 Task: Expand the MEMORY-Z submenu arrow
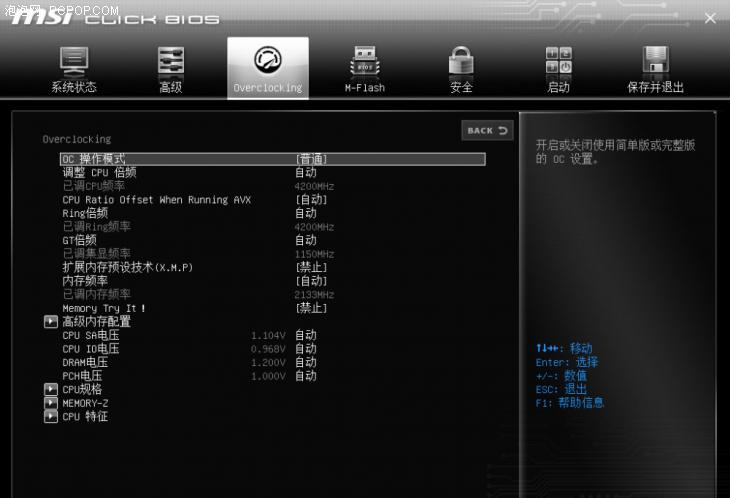pyautogui.click(x=51, y=403)
